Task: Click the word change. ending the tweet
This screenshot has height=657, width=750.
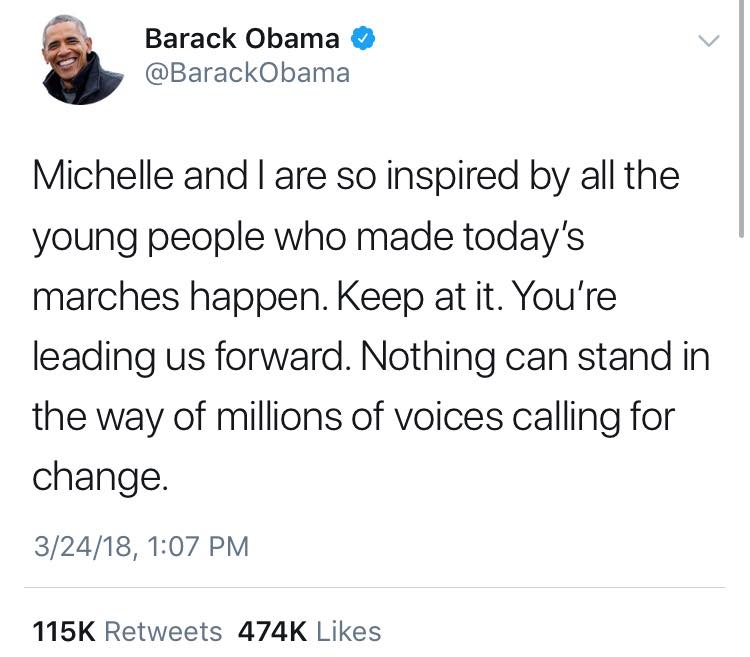Action: tap(95, 476)
